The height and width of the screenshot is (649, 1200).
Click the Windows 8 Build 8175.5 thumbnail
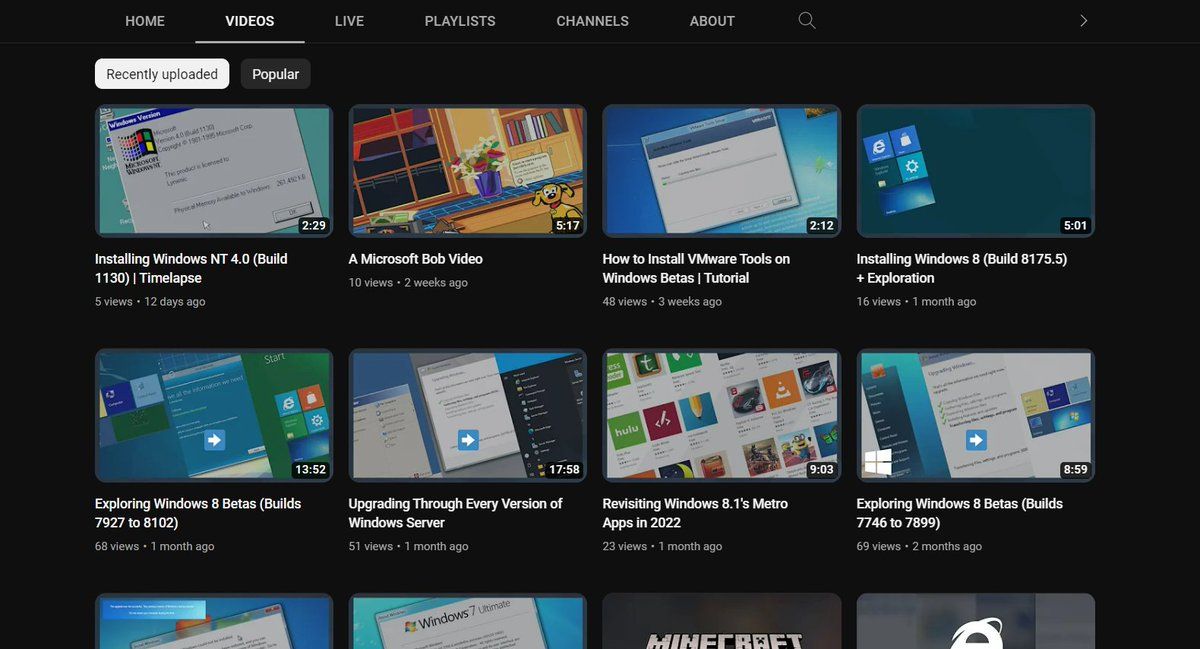click(x=975, y=170)
